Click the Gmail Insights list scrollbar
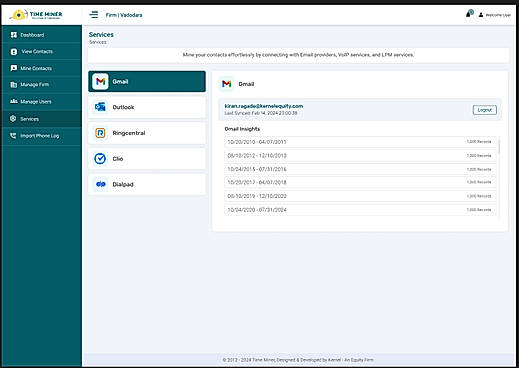The width and height of the screenshot is (519, 368). click(499, 146)
